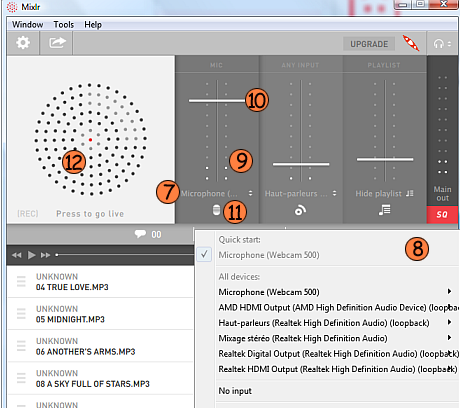Click the any input loopback icon
The height and width of the screenshot is (408, 460).
pos(300,211)
